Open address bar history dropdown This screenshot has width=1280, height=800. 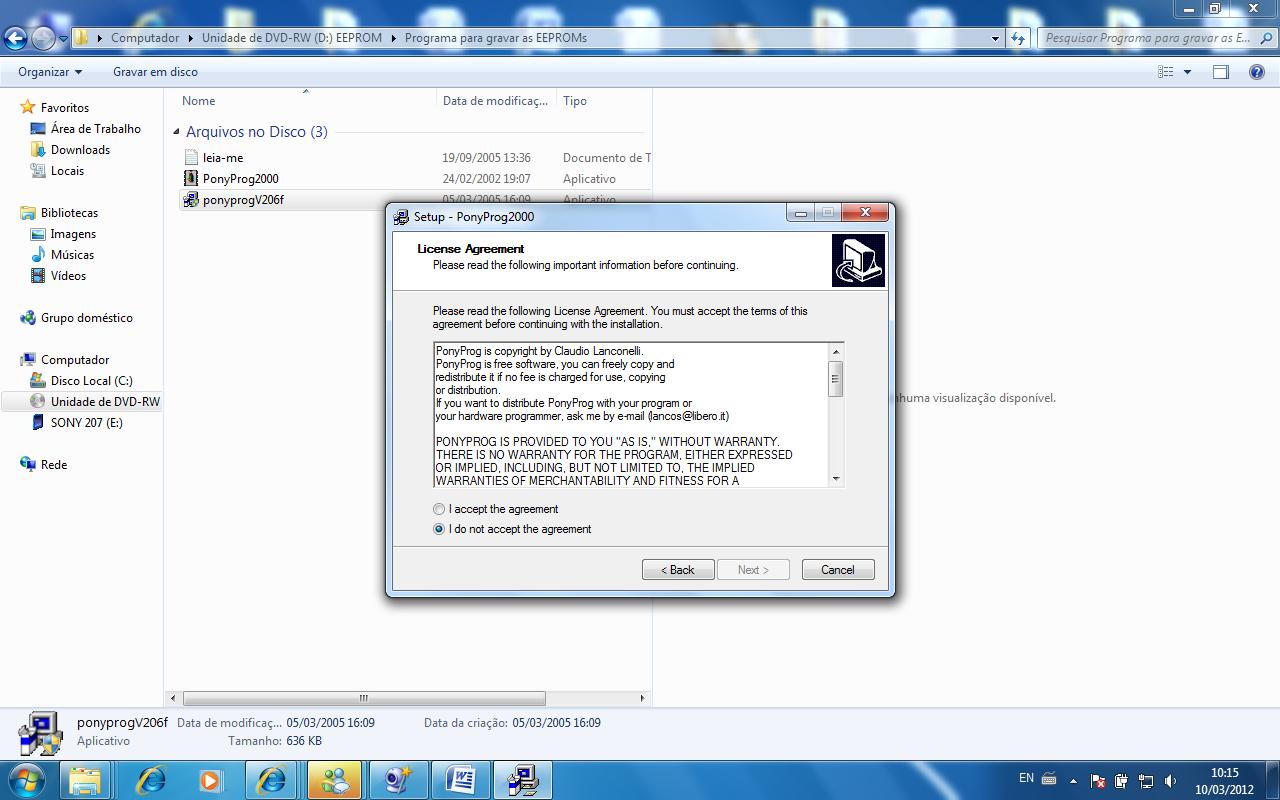click(995, 38)
